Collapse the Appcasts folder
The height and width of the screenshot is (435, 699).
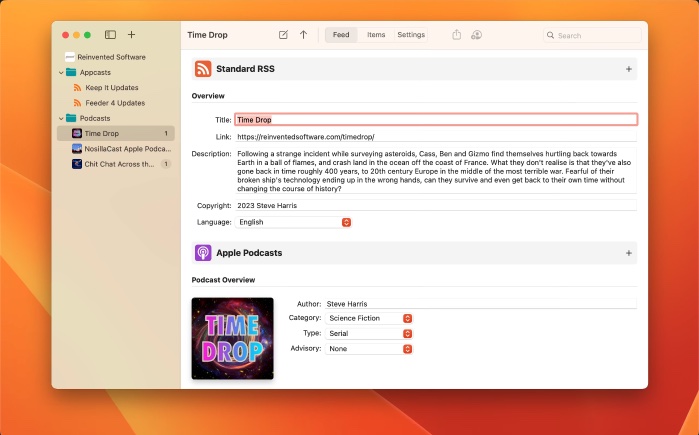[x=60, y=73]
